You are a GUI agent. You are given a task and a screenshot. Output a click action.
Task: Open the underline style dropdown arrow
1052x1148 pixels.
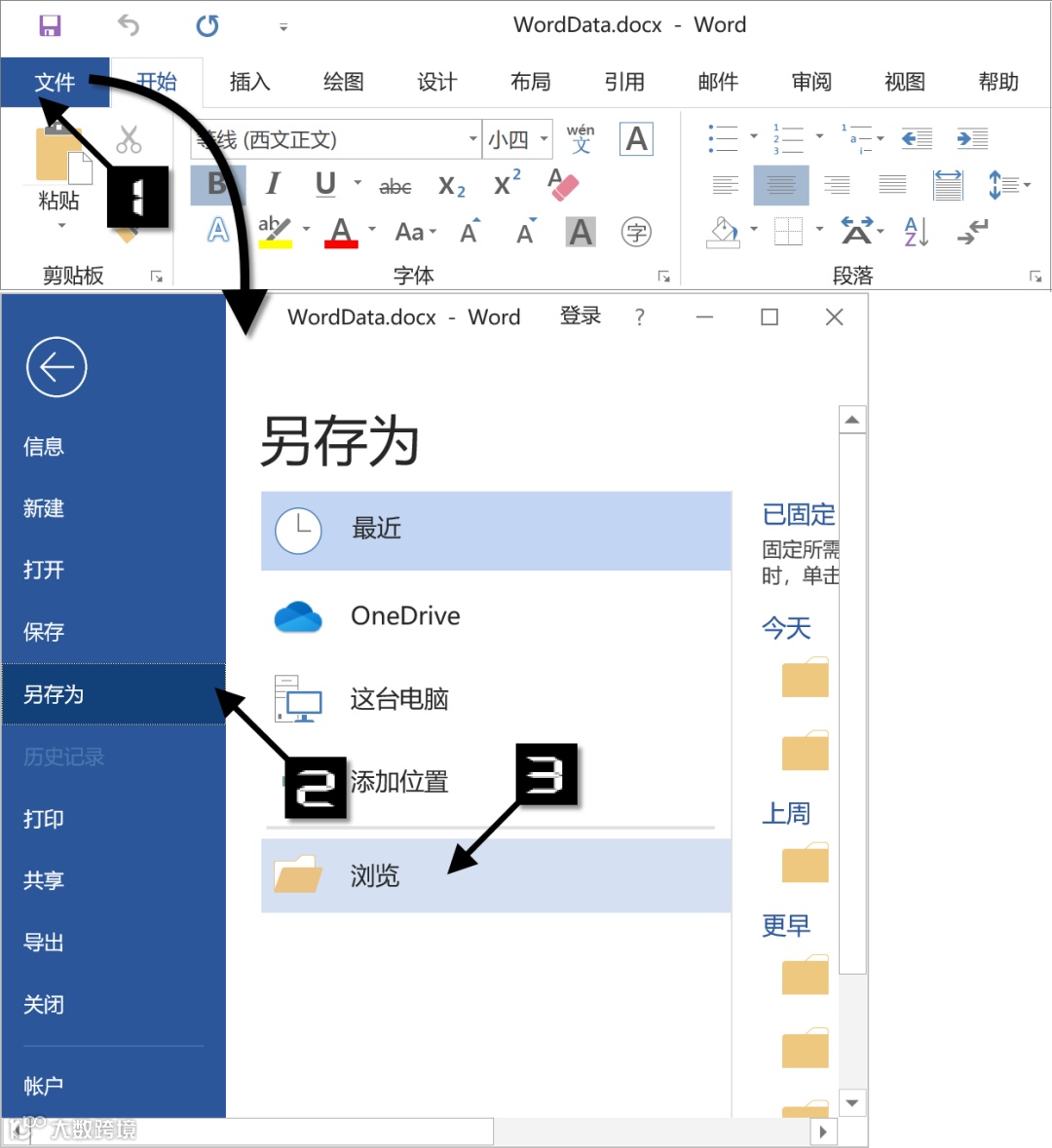[357, 182]
